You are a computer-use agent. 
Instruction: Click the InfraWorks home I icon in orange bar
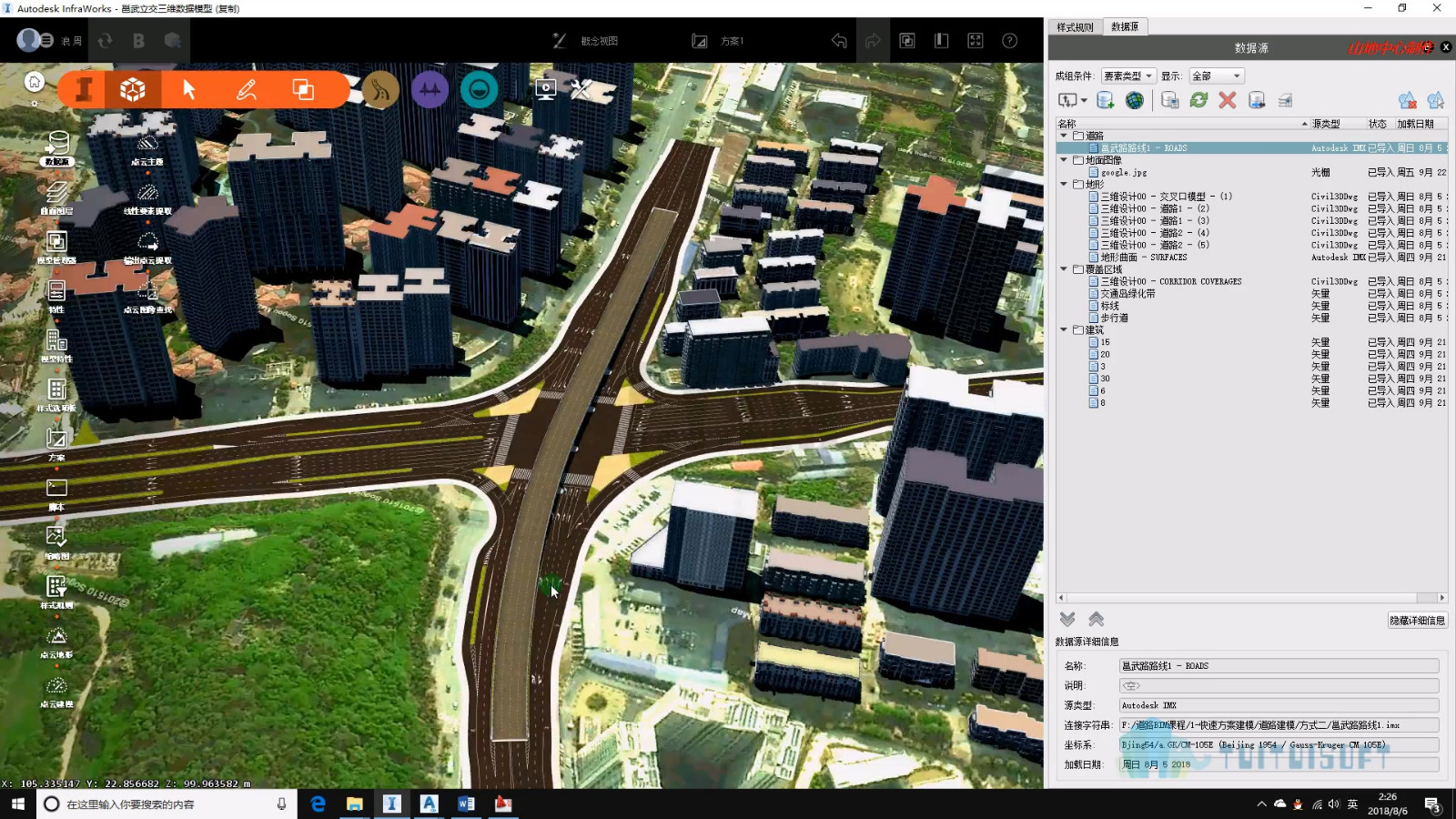pos(85,89)
